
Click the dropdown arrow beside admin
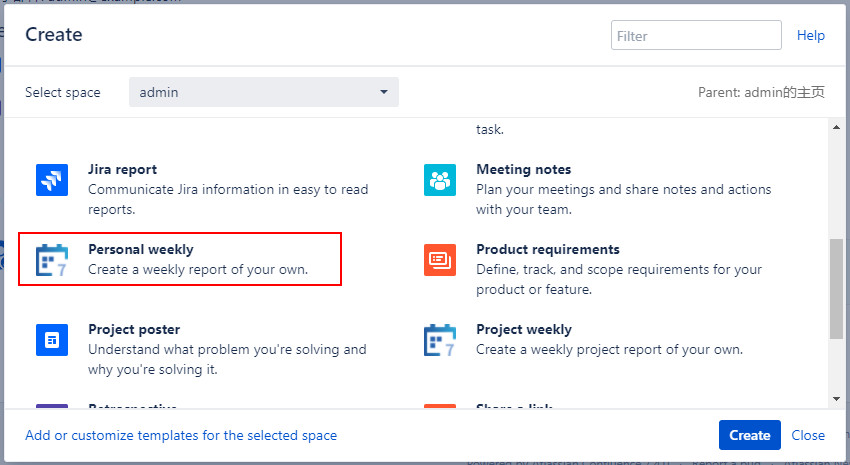click(x=383, y=92)
